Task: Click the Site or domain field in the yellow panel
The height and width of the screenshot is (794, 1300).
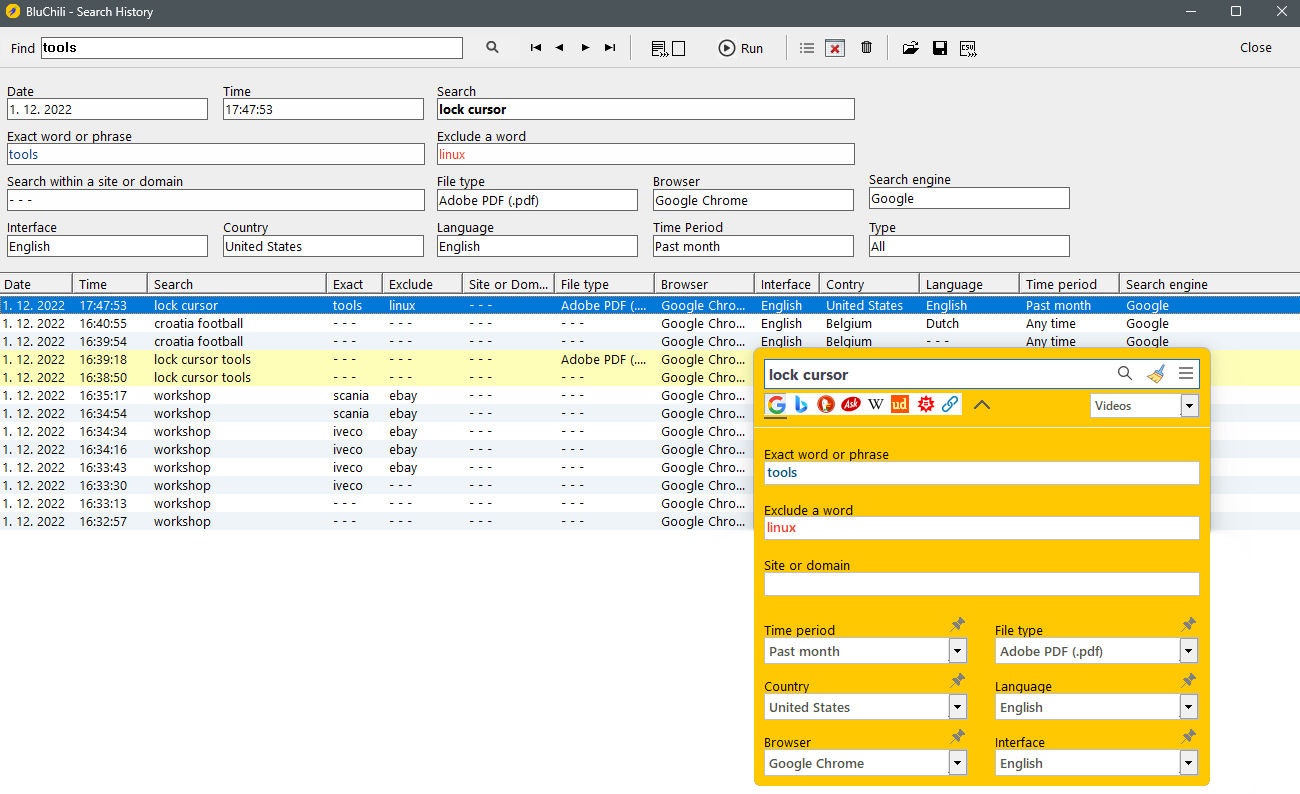Action: tap(982, 584)
